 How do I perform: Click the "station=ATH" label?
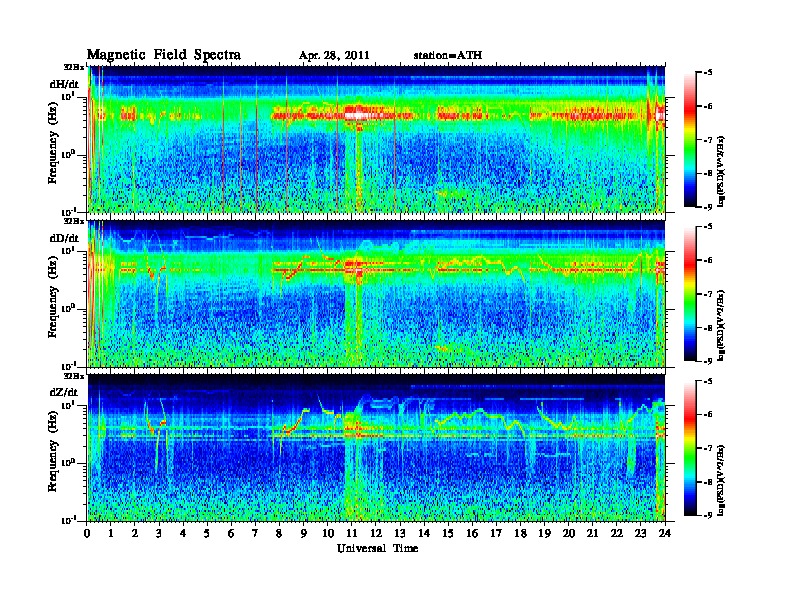tap(448, 56)
